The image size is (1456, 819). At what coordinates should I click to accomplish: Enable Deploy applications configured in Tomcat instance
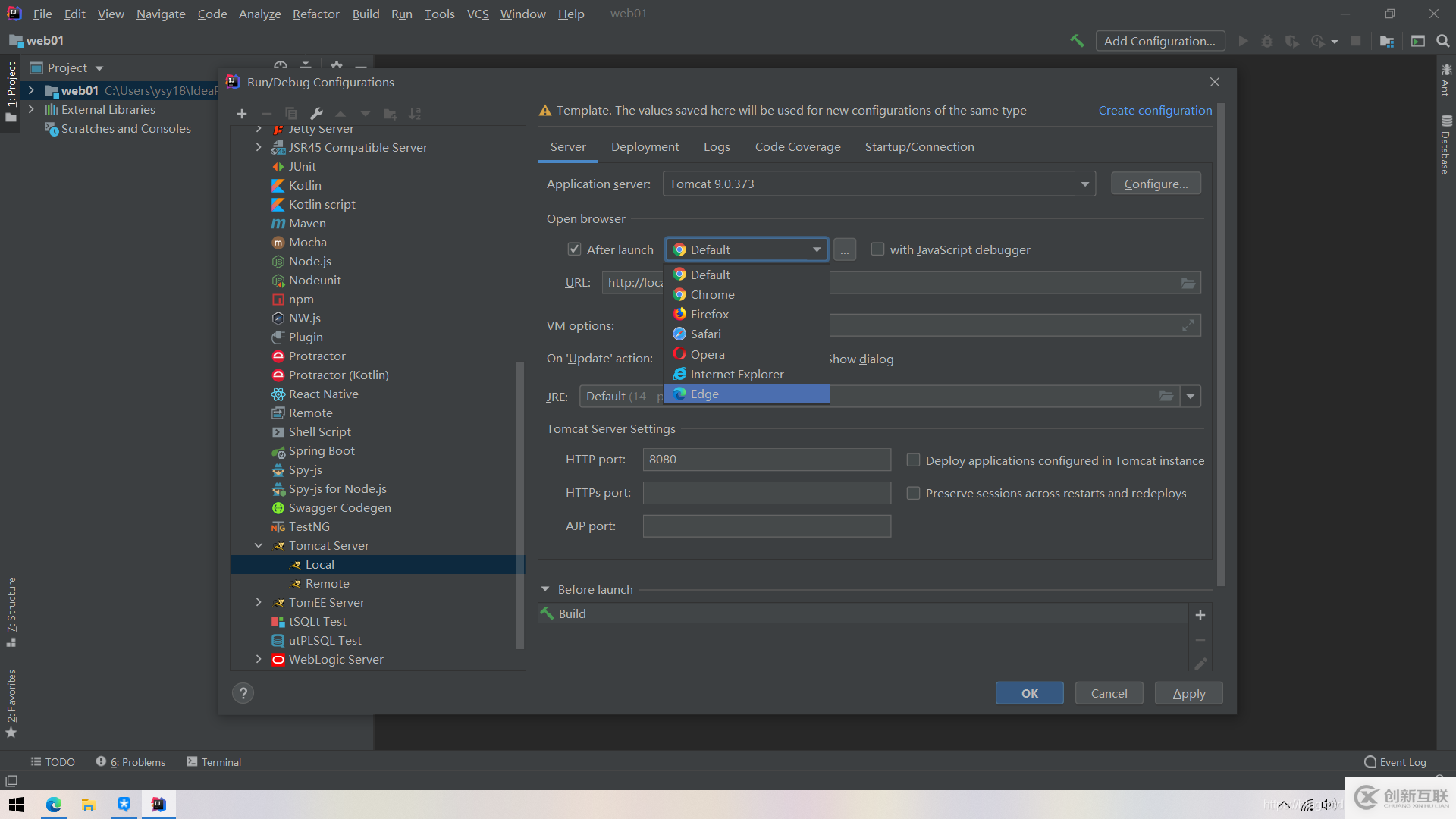tap(912, 460)
